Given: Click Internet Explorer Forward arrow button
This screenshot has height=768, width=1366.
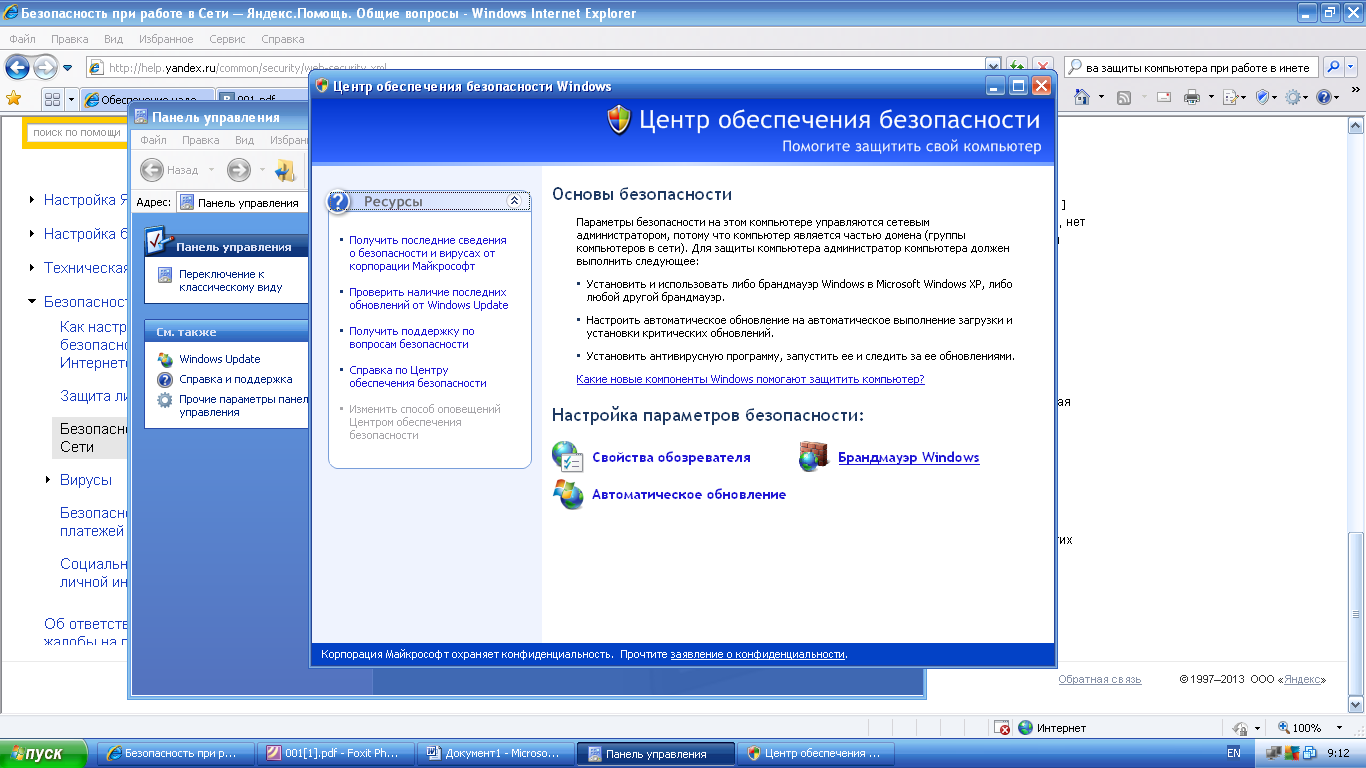Looking at the screenshot, I should pyautogui.click(x=45, y=68).
